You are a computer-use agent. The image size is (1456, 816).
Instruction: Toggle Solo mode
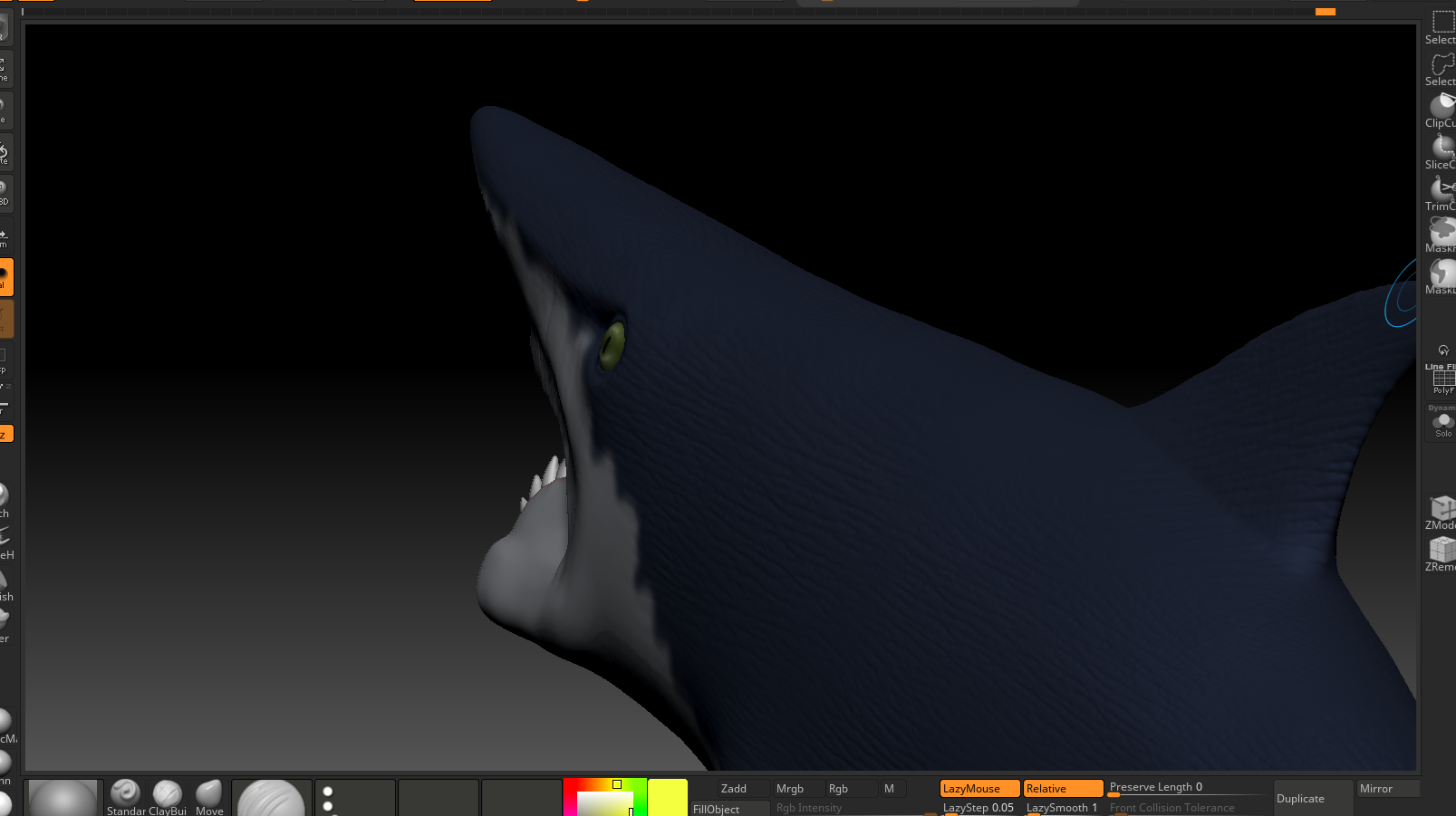tap(1442, 422)
